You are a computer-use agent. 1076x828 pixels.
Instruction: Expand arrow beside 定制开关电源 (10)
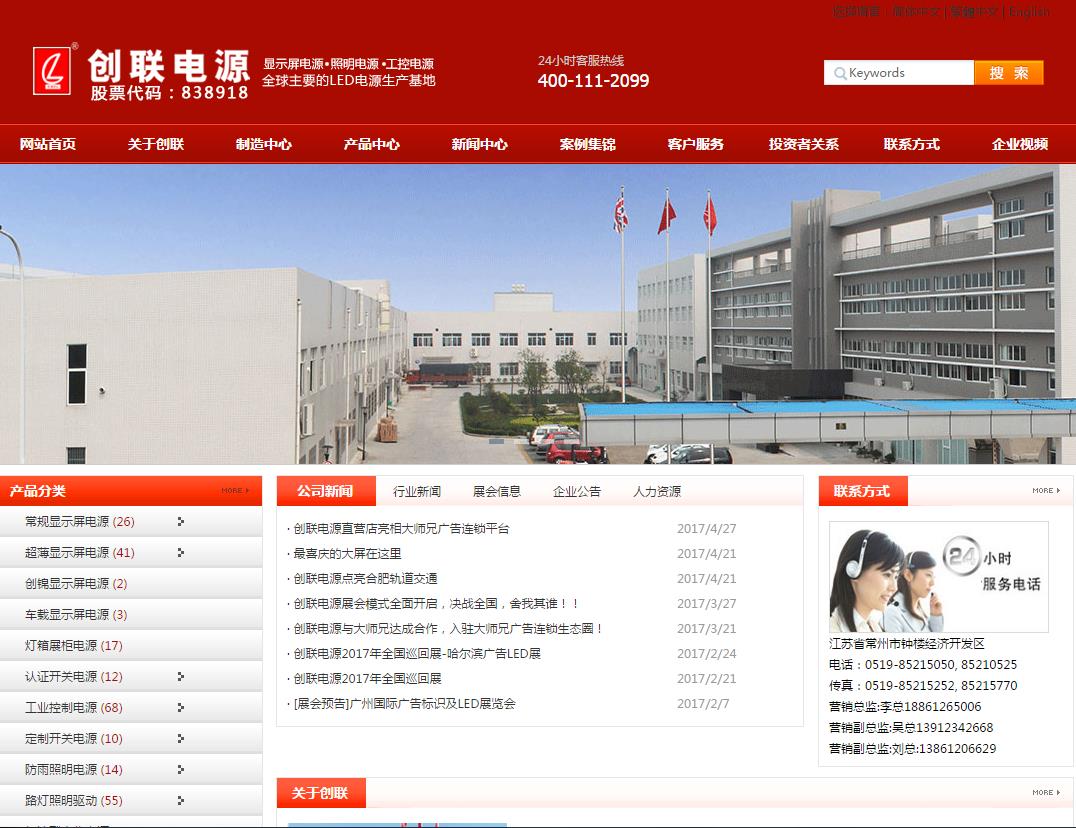(x=180, y=738)
